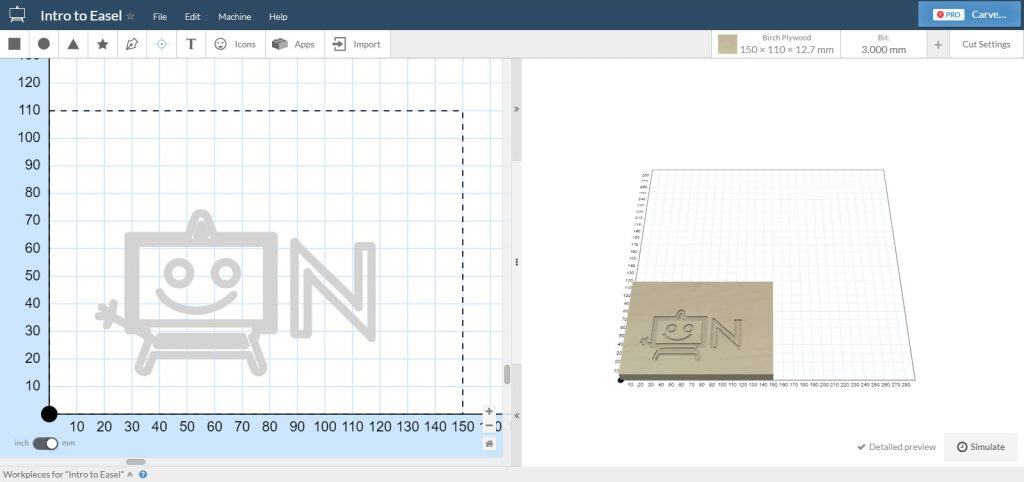The height and width of the screenshot is (482, 1024).
Task: Collapse design pane with top chevron
Action: 517,109
